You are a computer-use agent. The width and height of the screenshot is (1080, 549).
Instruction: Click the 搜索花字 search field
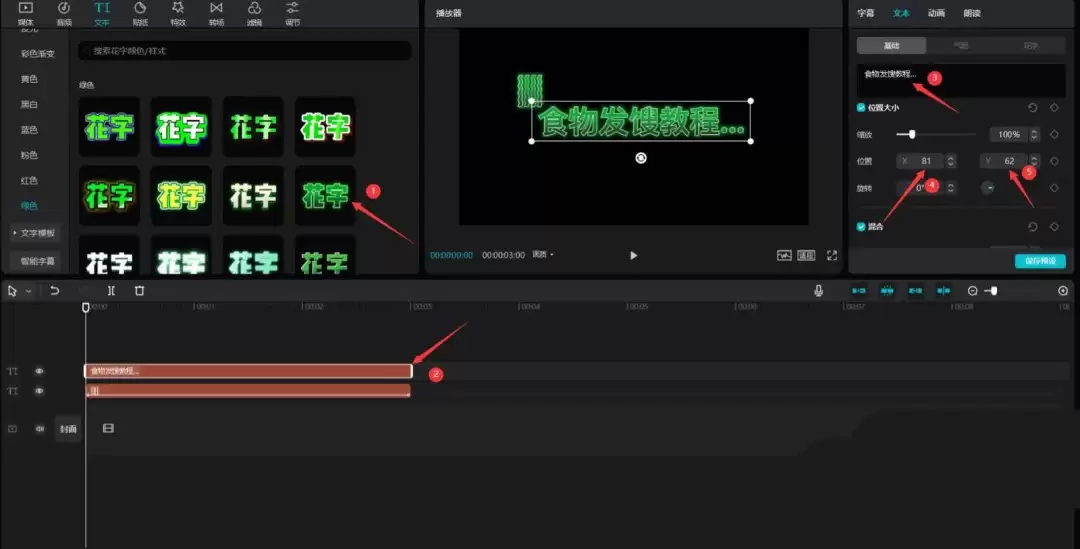(x=245, y=51)
